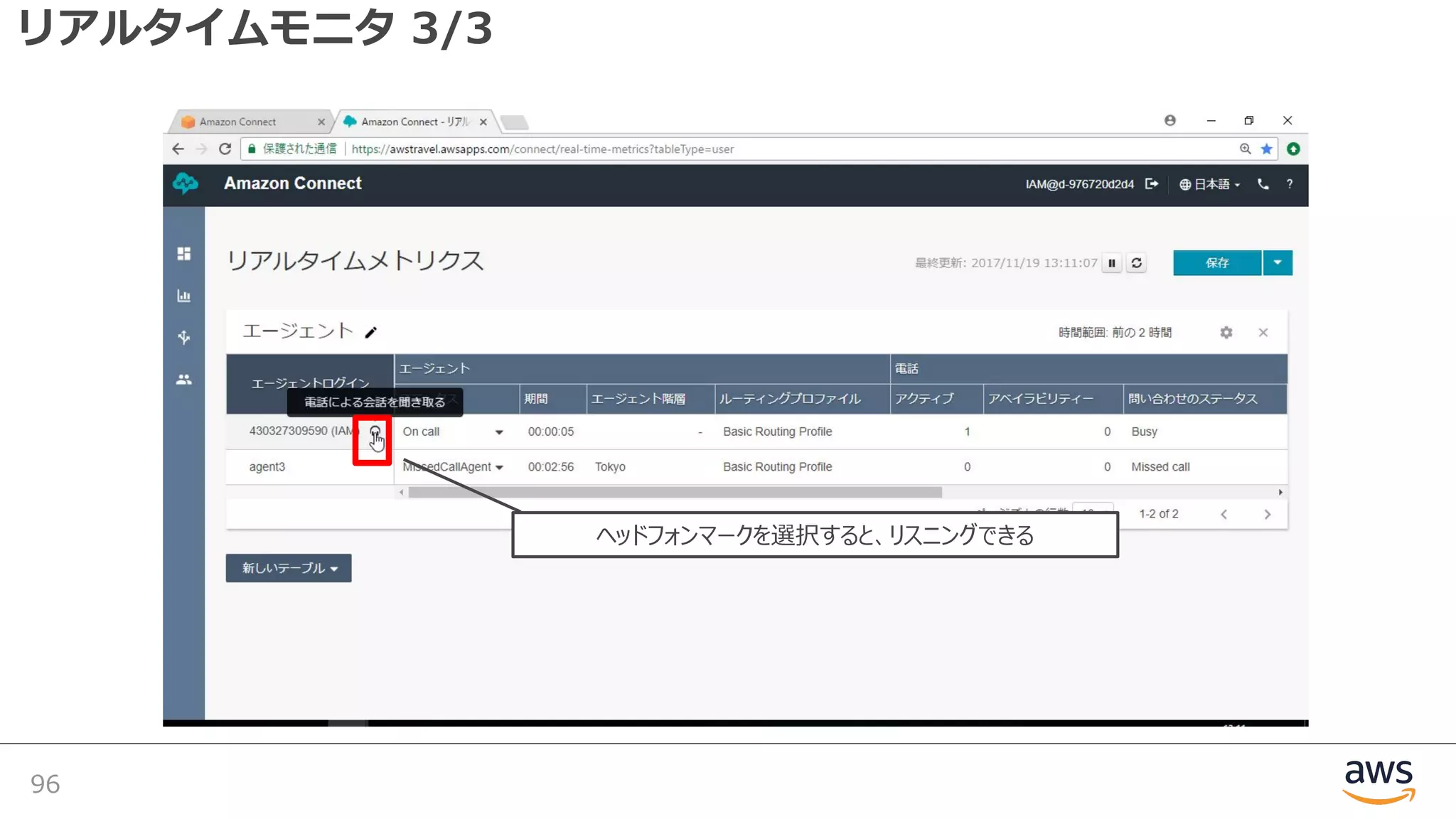Viewport: 1456px width, 819px height.
Task: Click Basic Routing Profile in agent3 row
Action: (777, 467)
